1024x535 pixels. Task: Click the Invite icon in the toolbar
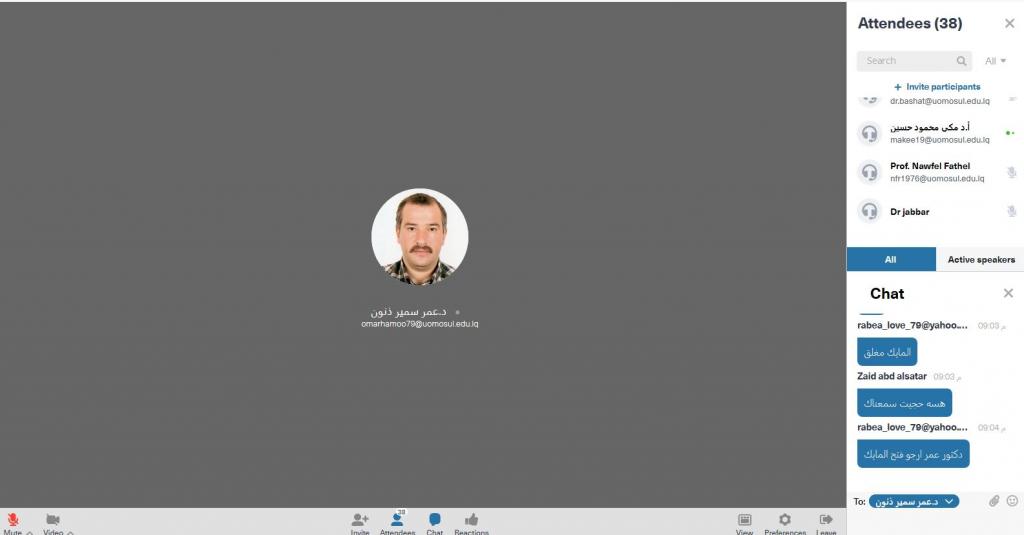[360, 520]
